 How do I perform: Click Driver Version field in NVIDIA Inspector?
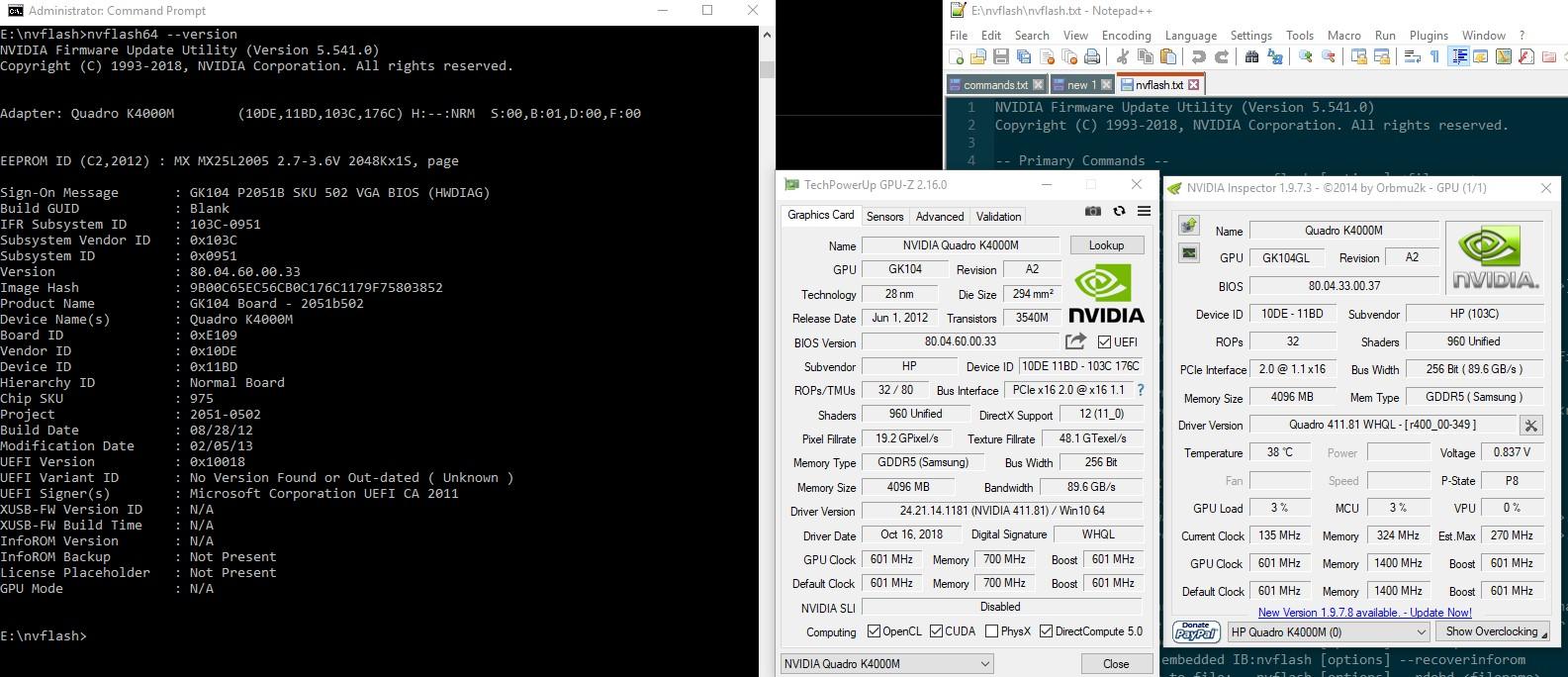point(1382,425)
